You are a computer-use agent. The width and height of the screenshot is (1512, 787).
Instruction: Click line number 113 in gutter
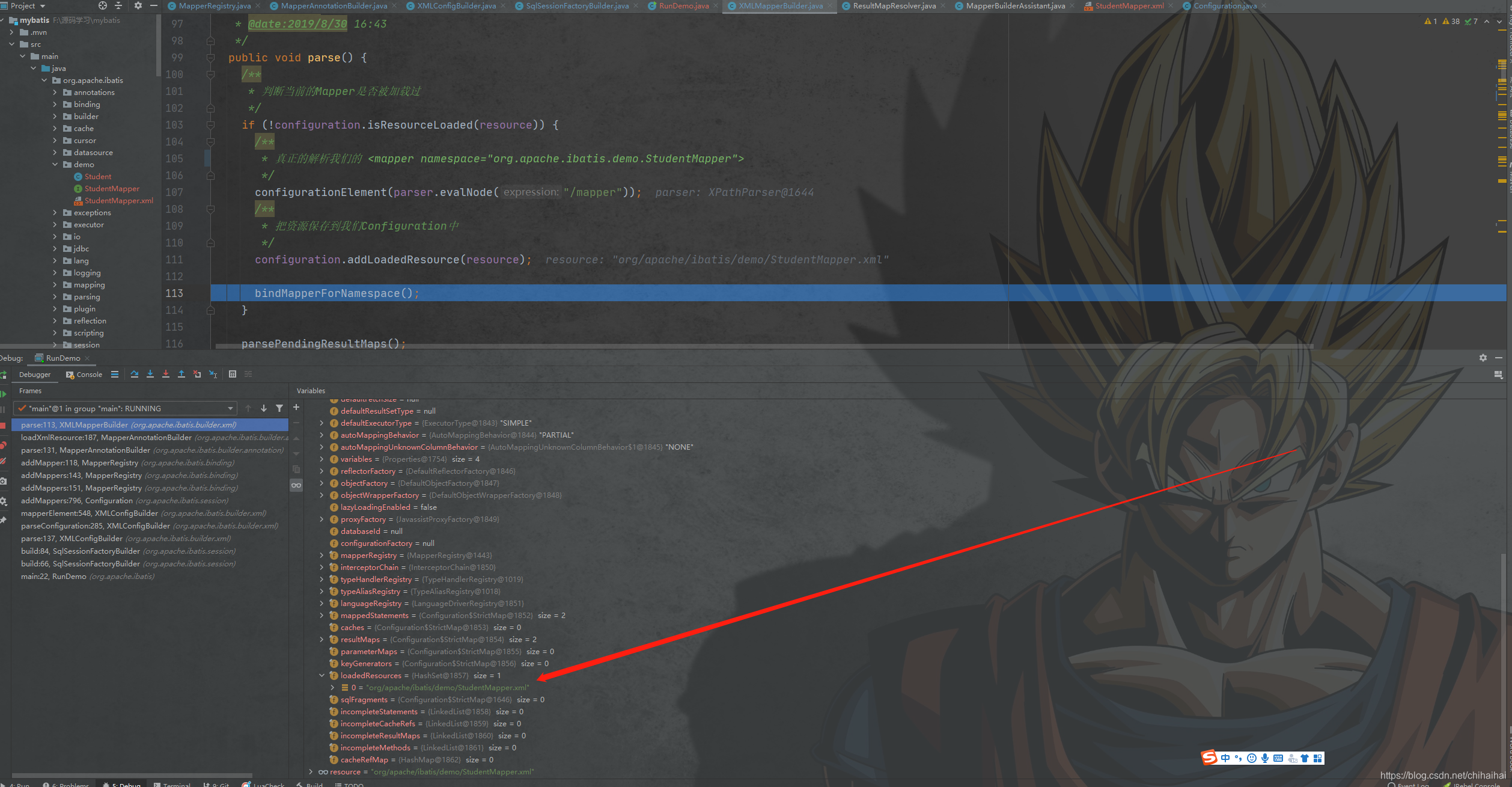[x=174, y=293]
